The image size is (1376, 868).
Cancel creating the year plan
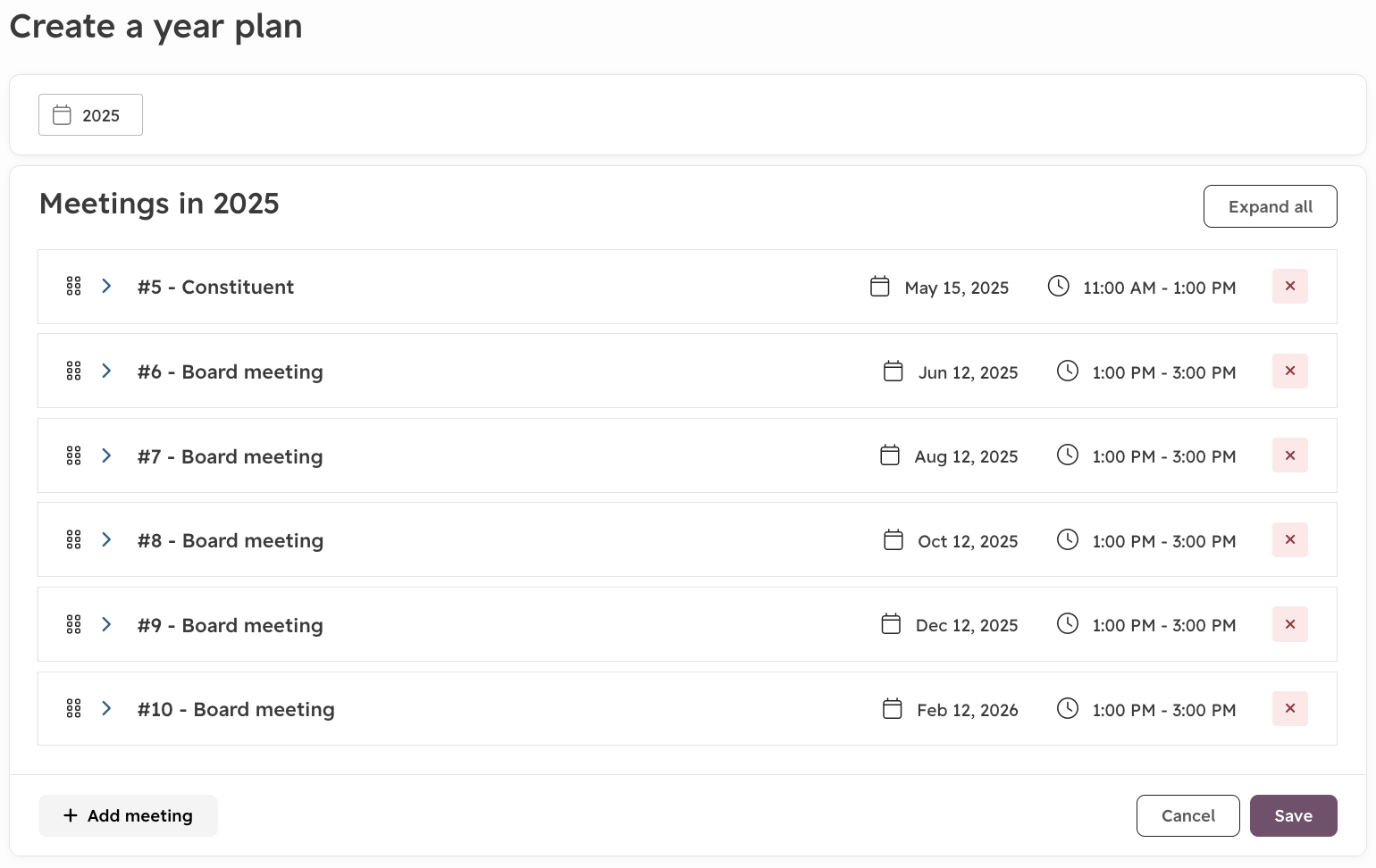point(1187,815)
